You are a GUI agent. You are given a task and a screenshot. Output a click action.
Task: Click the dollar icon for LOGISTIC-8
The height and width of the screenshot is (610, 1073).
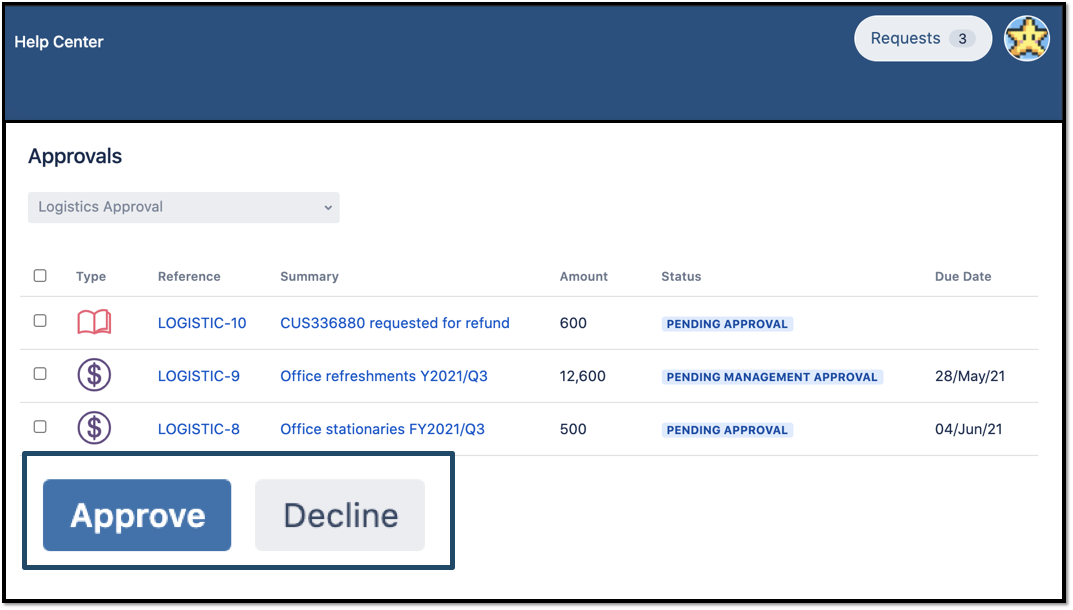94,429
